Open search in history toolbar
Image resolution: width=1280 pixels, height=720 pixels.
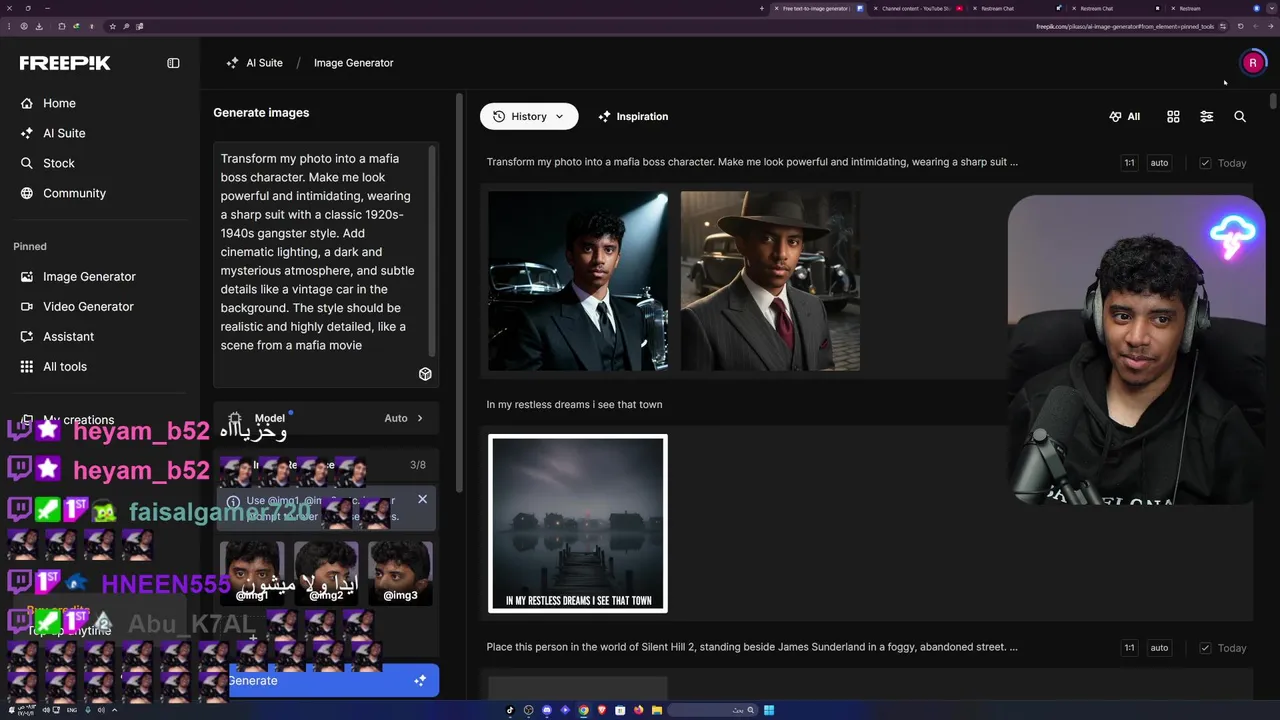click(x=1240, y=117)
